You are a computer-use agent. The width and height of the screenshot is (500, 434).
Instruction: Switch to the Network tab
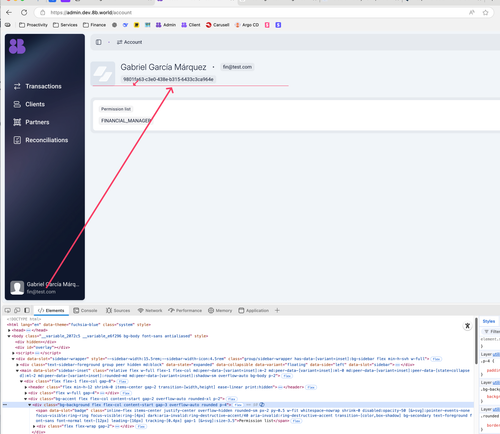tap(150, 310)
